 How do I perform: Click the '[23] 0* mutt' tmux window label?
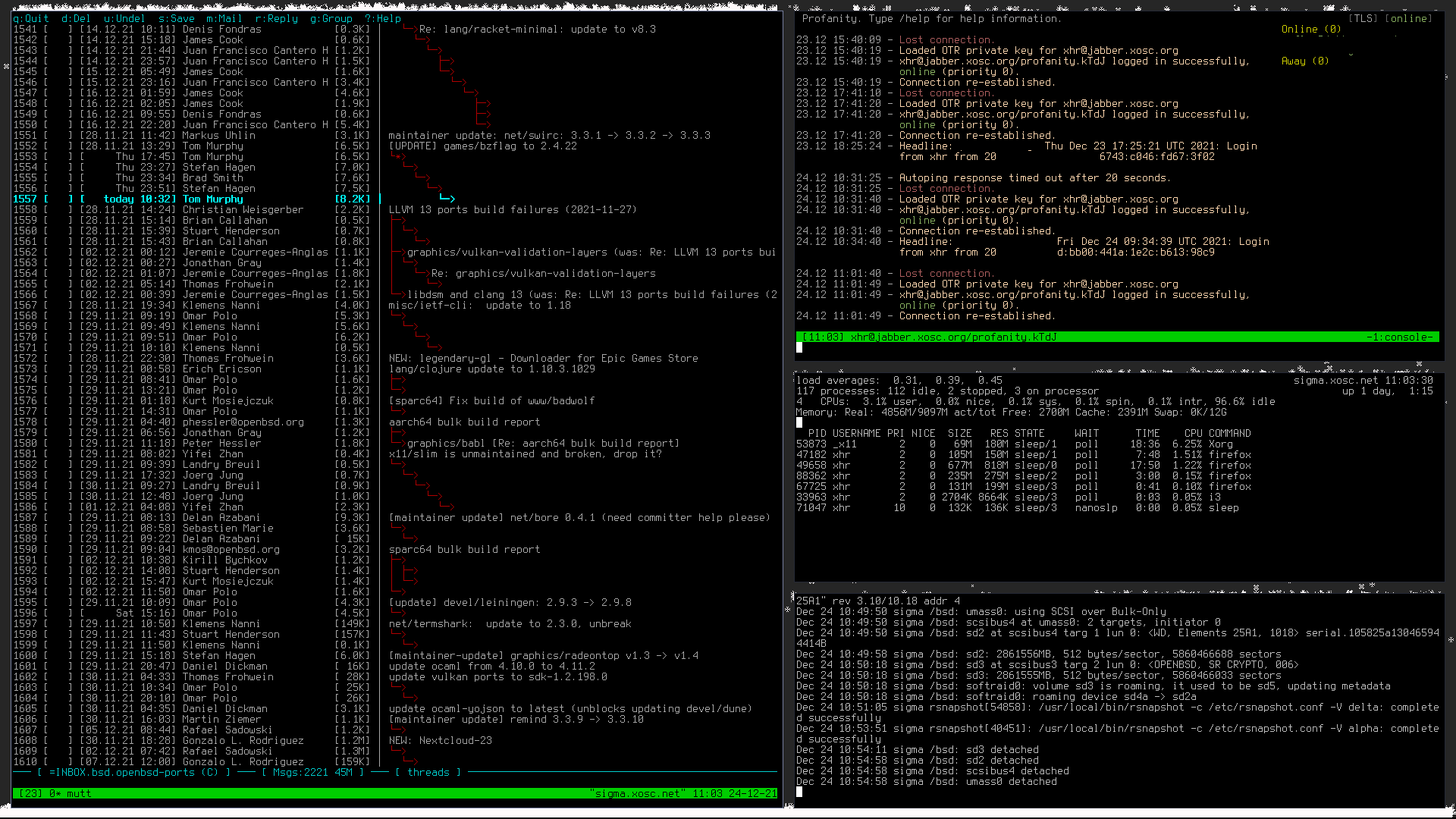(x=54, y=794)
